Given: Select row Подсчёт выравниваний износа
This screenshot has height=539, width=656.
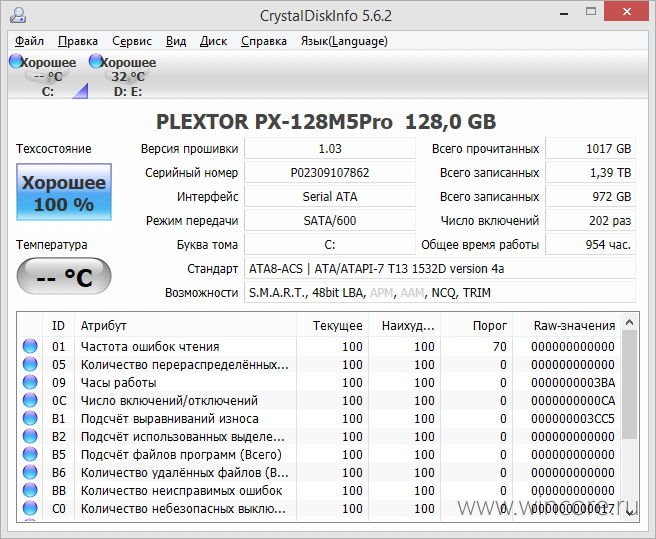Looking at the screenshot, I should click(x=320, y=418).
